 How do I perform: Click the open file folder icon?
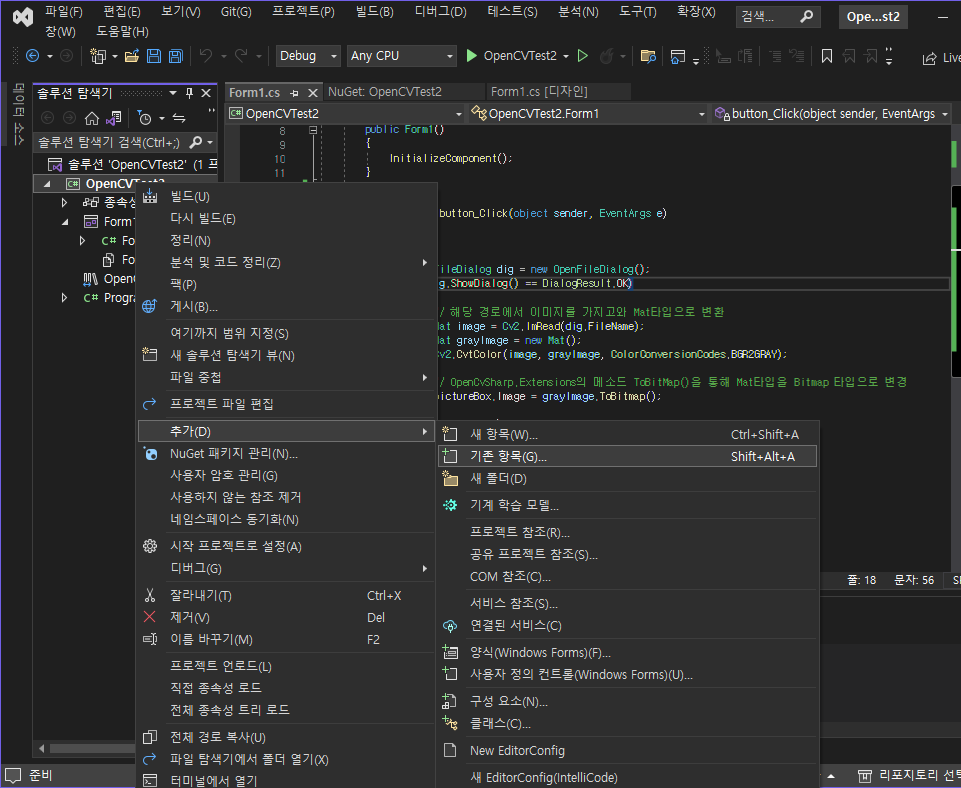click(132, 56)
